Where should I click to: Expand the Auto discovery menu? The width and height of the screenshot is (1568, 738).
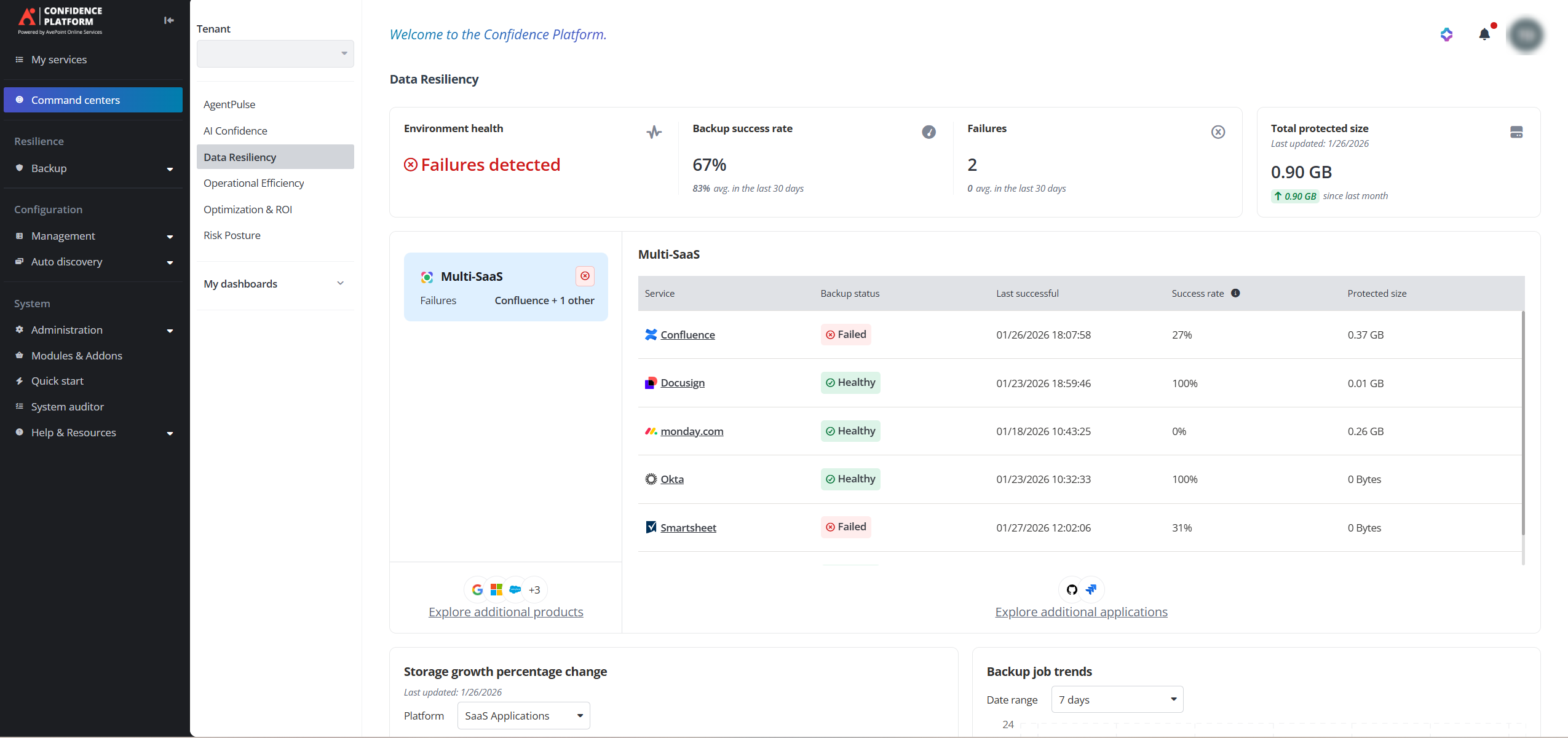coord(170,262)
